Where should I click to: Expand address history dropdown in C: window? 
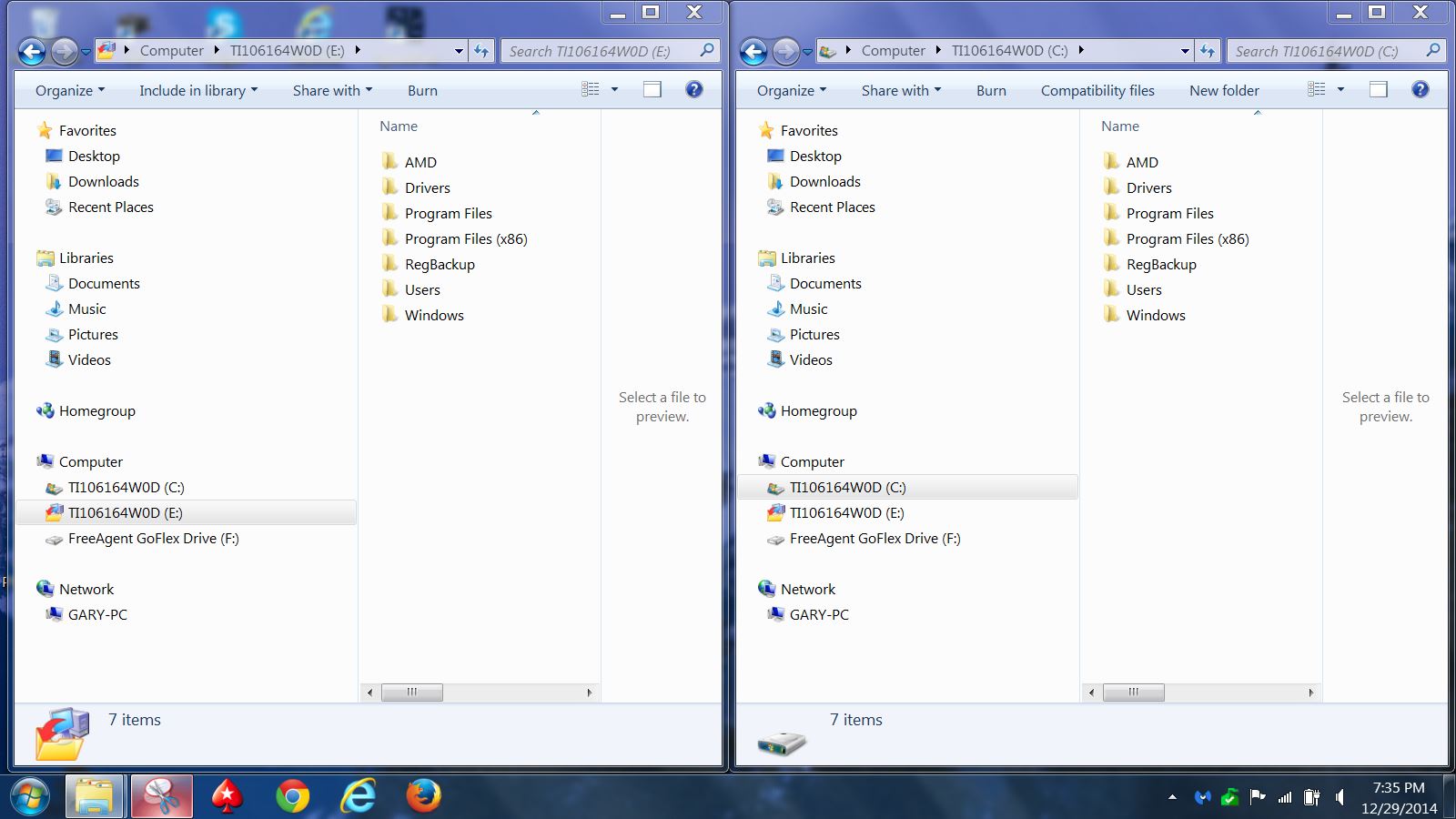click(x=1185, y=51)
